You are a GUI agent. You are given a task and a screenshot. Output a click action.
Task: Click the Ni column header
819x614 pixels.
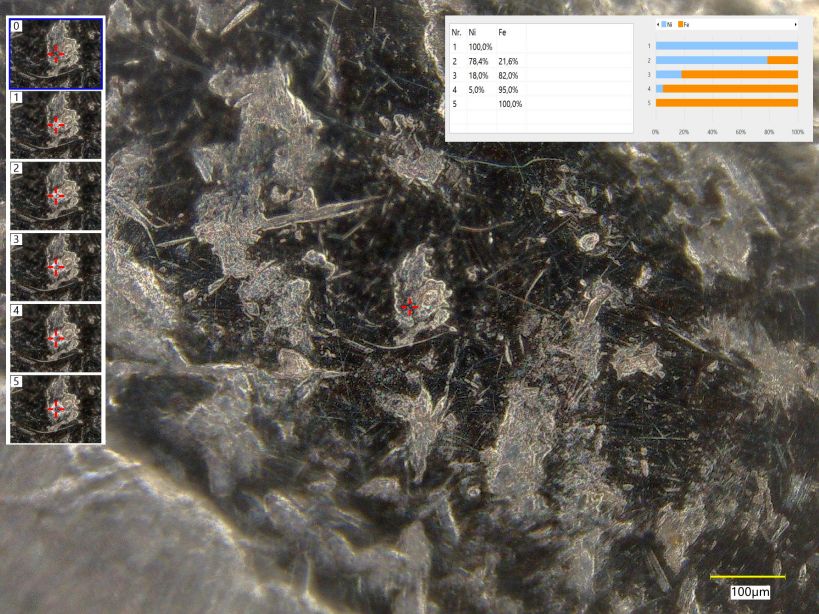pos(473,33)
